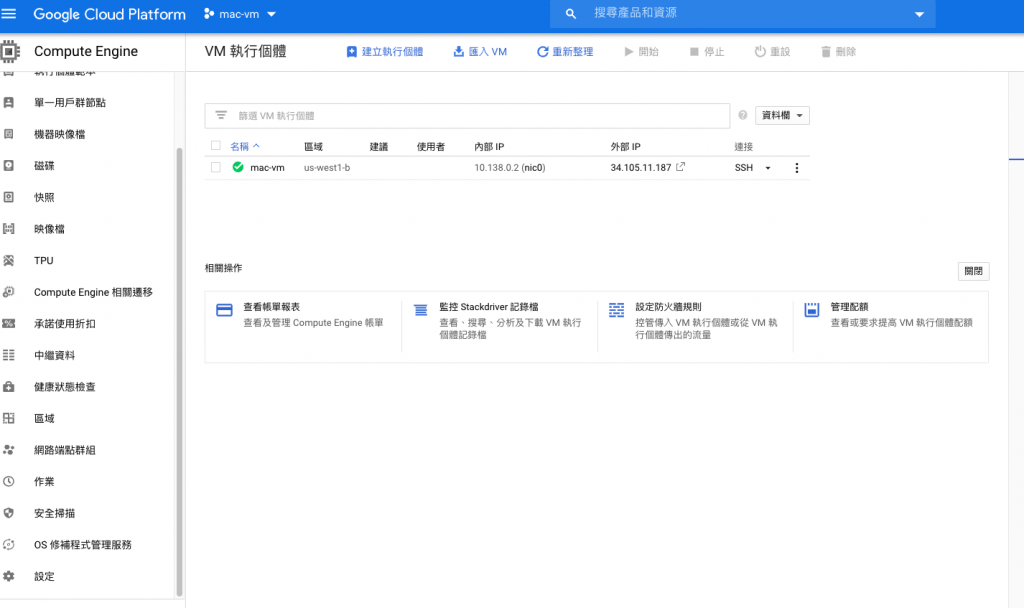Click 重新整理 refresh button
The height and width of the screenshot is (608, 1024).
(x=565, y=52)
